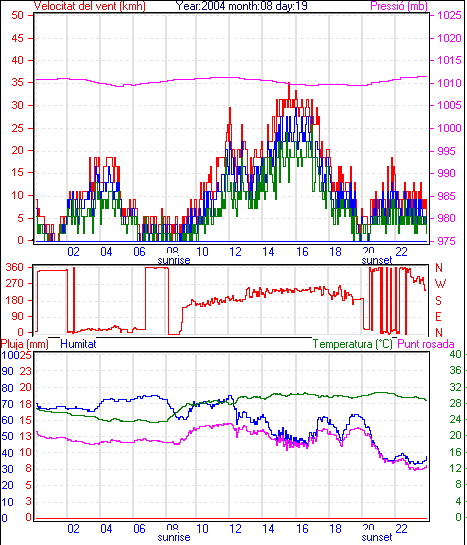Click the '50' wind speed axis value
This screenshot has height=545, width=467.
[17, 15]
